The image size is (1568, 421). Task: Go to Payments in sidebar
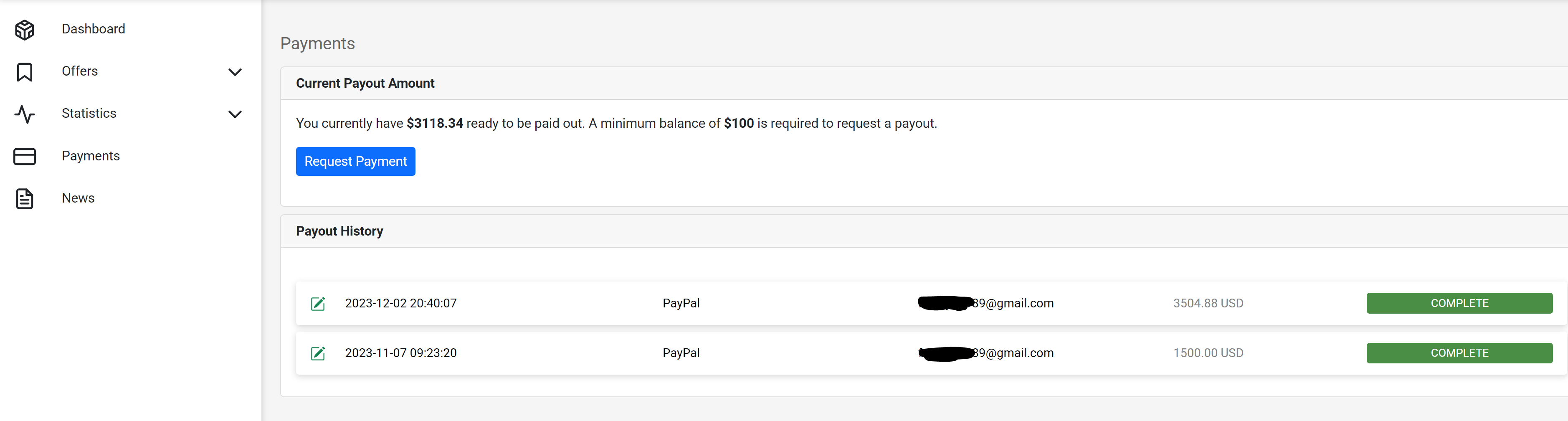[91, 156]
